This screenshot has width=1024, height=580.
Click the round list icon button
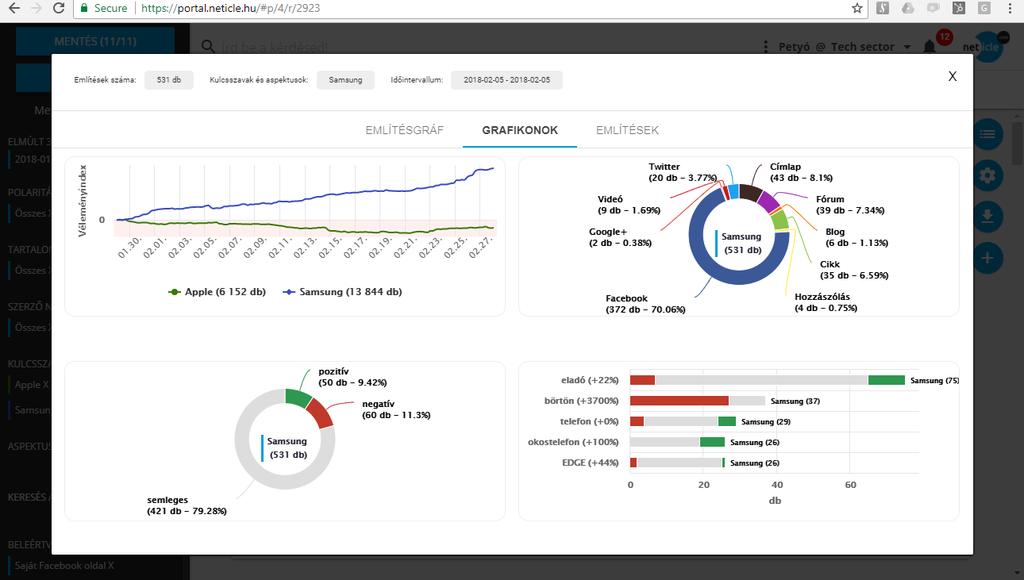(987, 134)
